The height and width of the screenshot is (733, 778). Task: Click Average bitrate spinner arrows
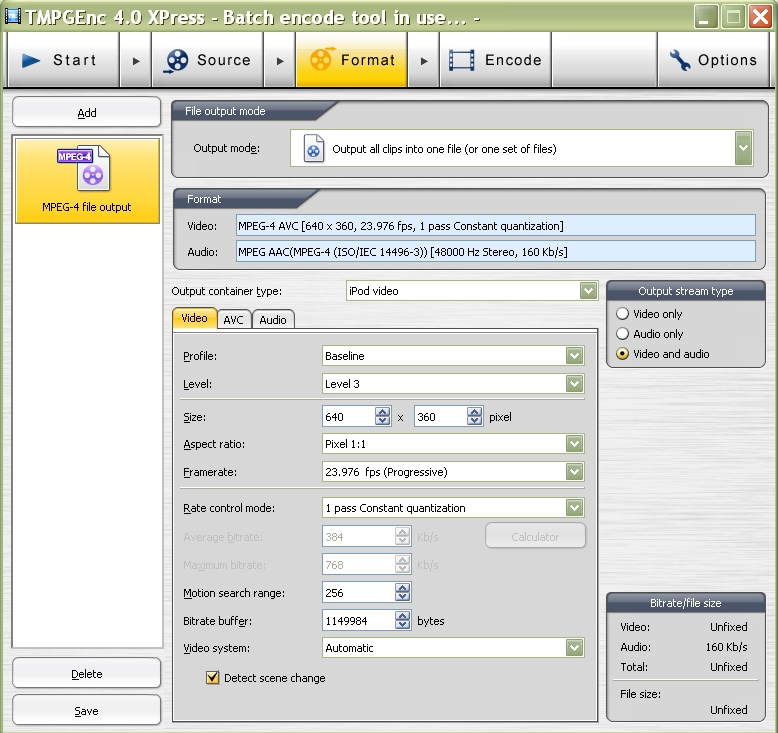tap(402, 536)
